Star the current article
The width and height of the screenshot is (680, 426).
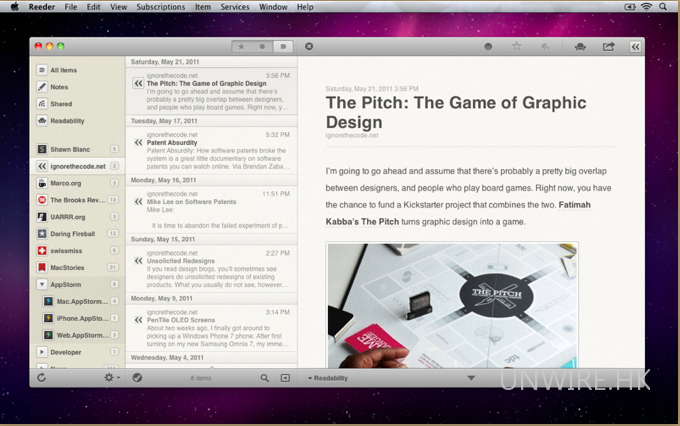click(x=516, y=46)
